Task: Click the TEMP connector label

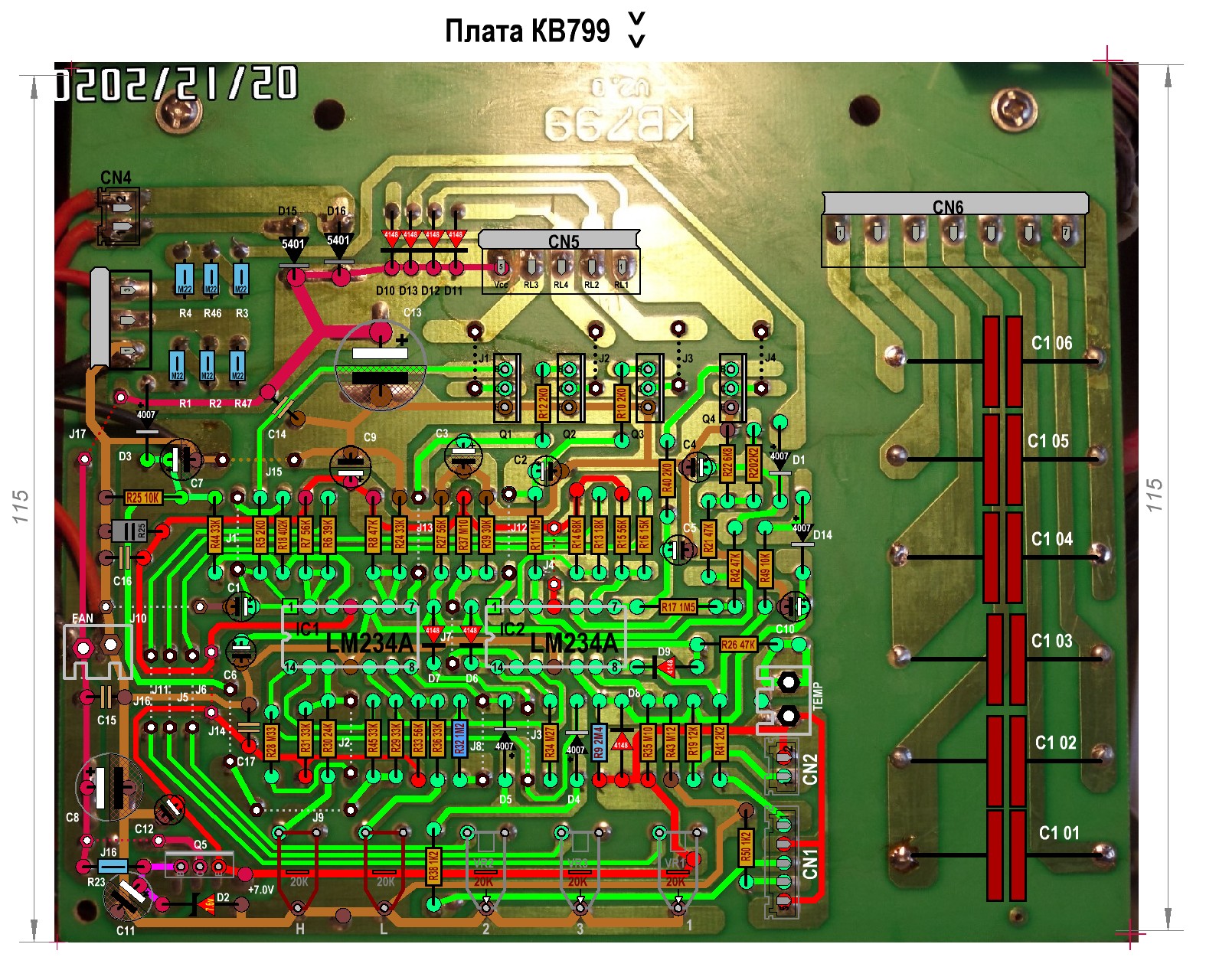Action: 817,697
